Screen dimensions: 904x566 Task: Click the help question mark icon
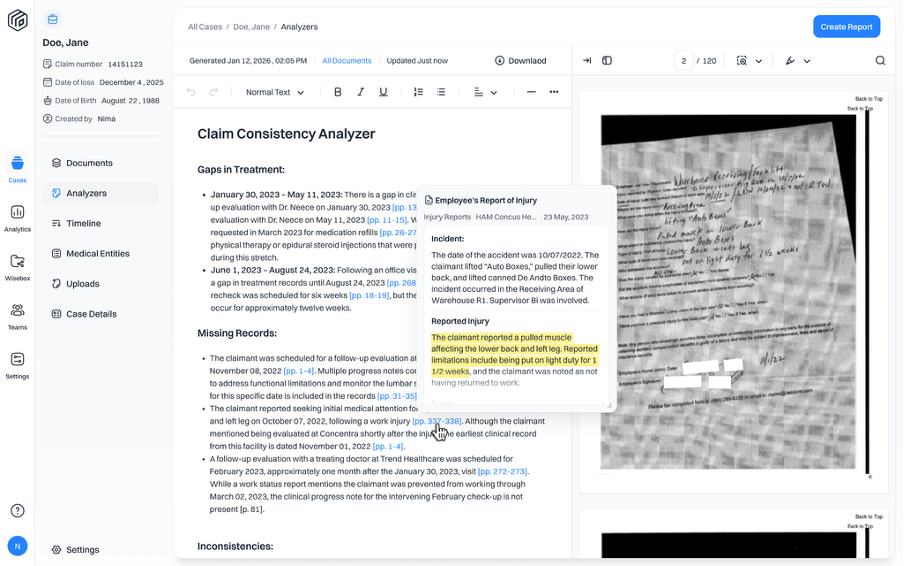(17, 511)
